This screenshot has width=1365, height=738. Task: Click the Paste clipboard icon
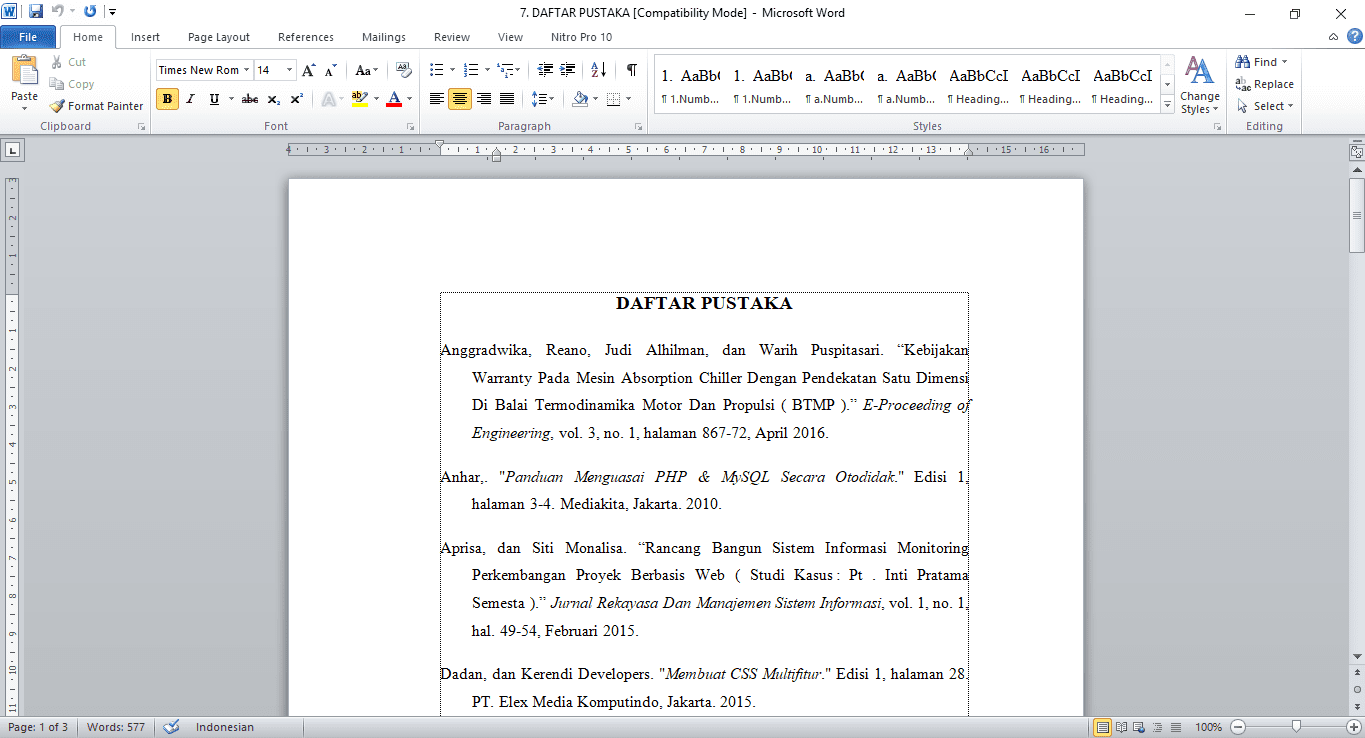coord(24,72)
